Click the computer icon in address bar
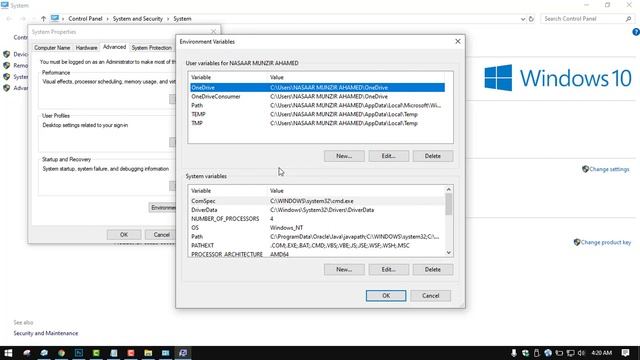This screenshot has width=640, height=360. (x=55, y=19)
